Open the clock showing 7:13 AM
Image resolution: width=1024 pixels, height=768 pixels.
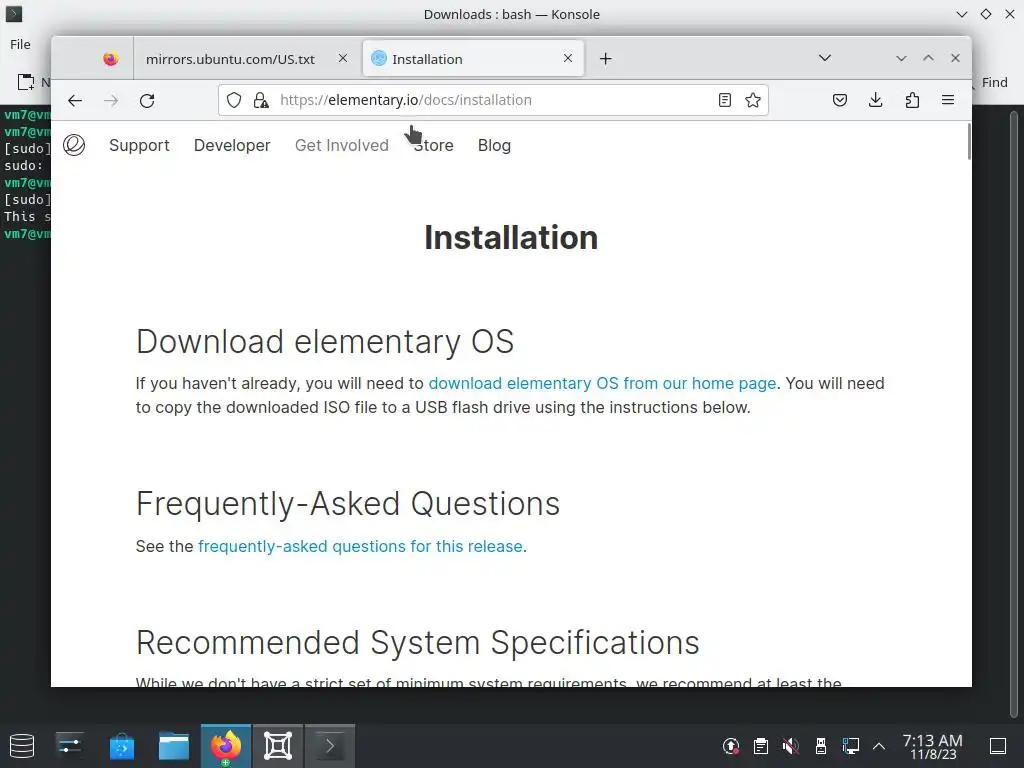[933, 746]
